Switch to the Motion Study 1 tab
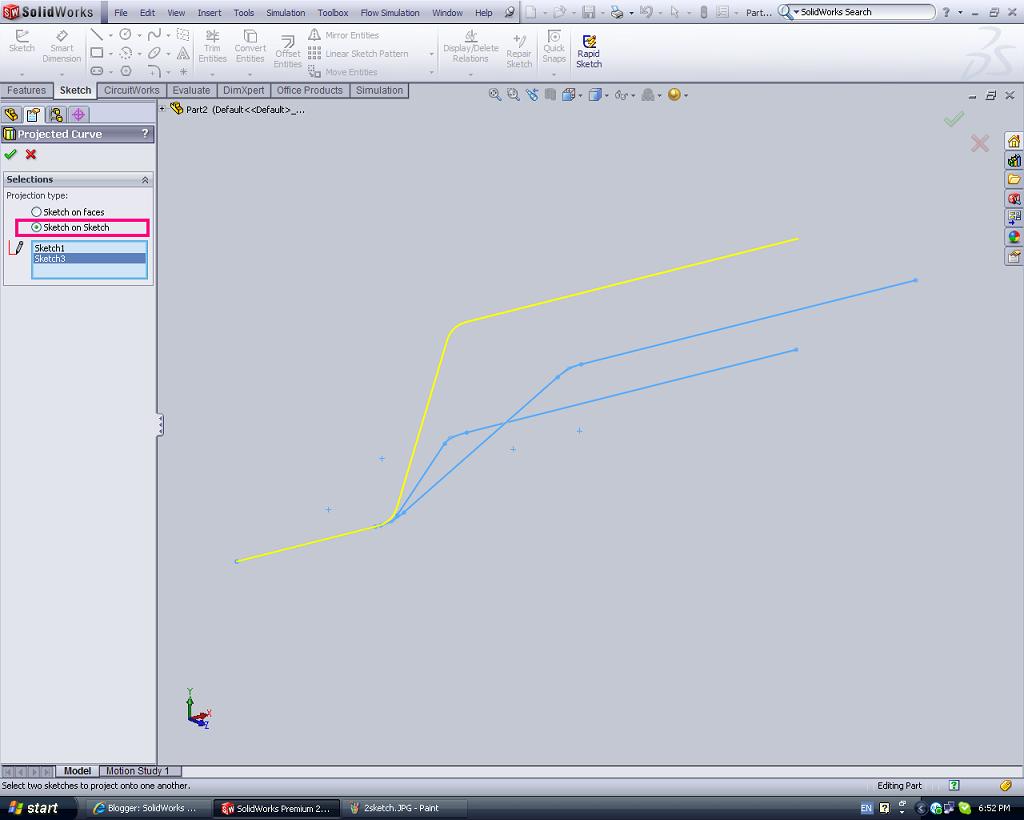Image resolution: width=1024 pixels, height=820 pixels. click(x=137, y=770)
